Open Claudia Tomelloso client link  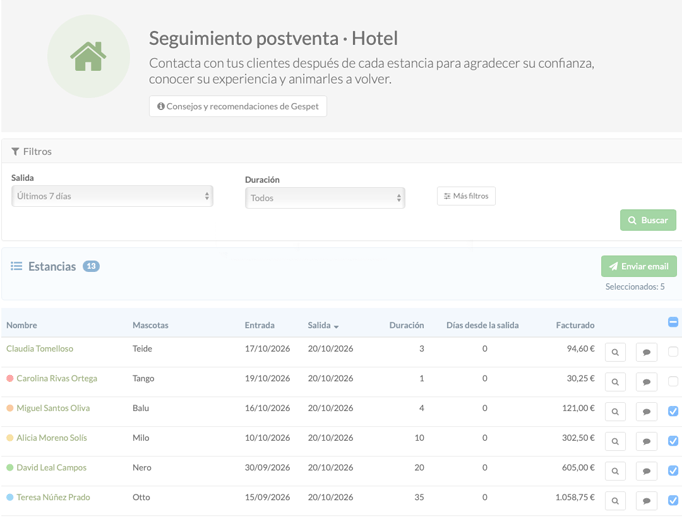(x=40, y=349)
